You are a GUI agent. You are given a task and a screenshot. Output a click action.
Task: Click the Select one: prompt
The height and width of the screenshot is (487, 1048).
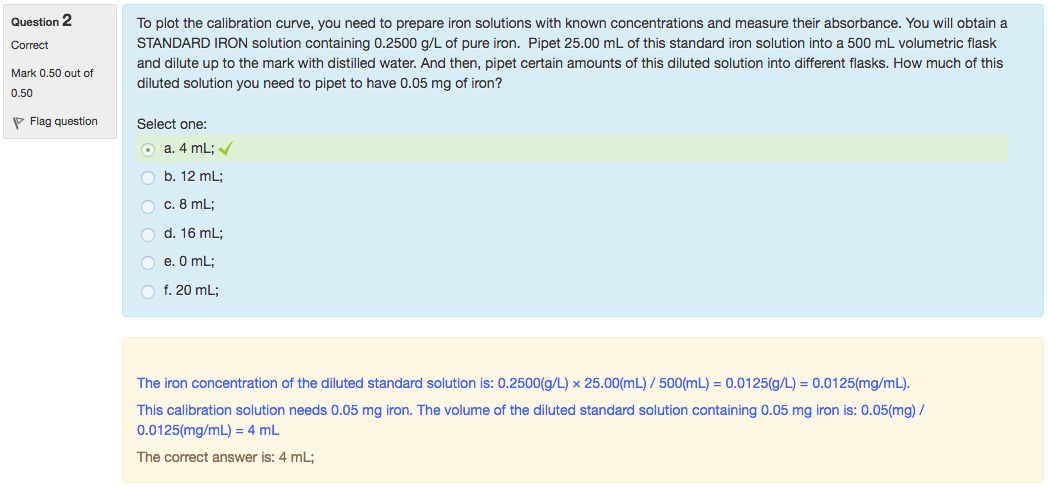tap(172, 124)
